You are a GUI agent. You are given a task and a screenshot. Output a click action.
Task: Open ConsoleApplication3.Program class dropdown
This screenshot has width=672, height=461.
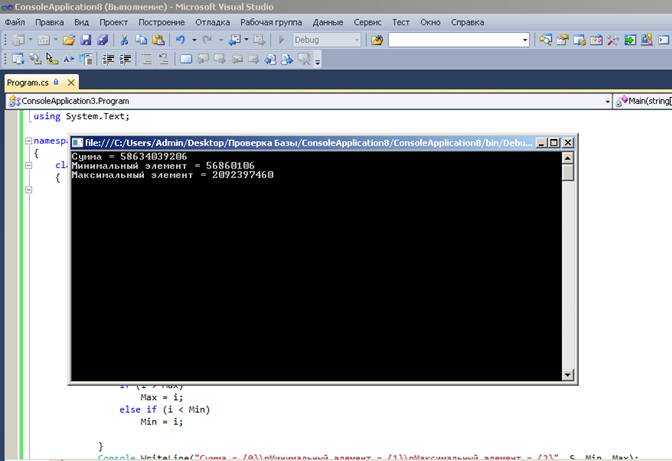pos(607,101)
